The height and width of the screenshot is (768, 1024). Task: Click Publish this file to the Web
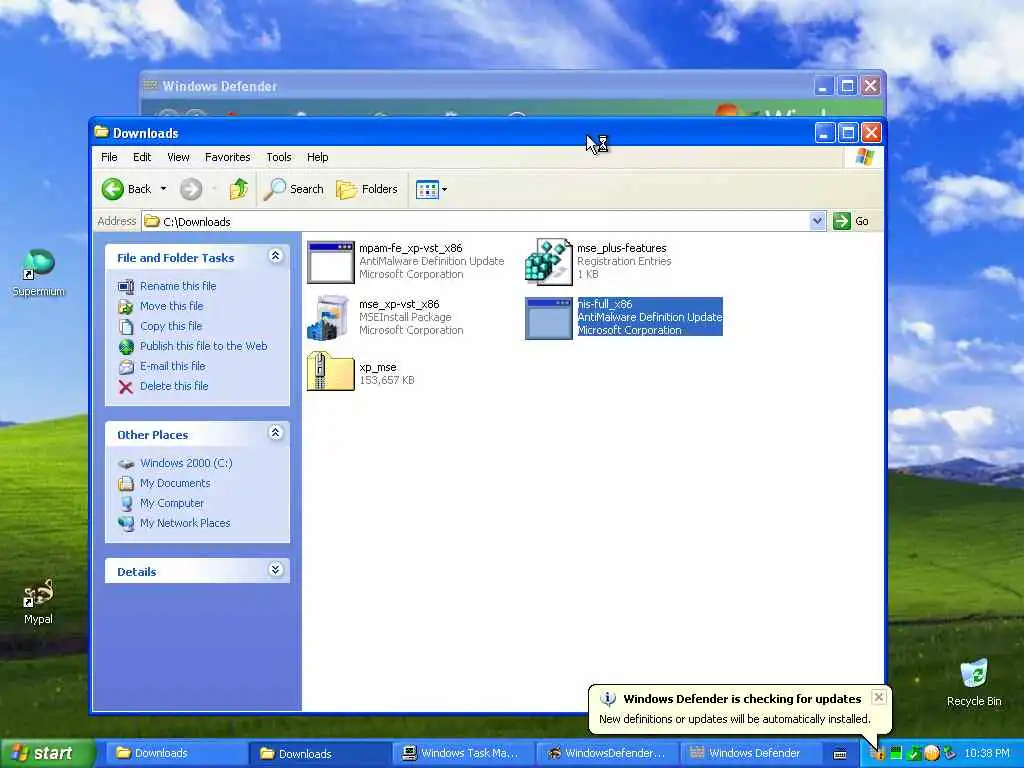(203, 346)
